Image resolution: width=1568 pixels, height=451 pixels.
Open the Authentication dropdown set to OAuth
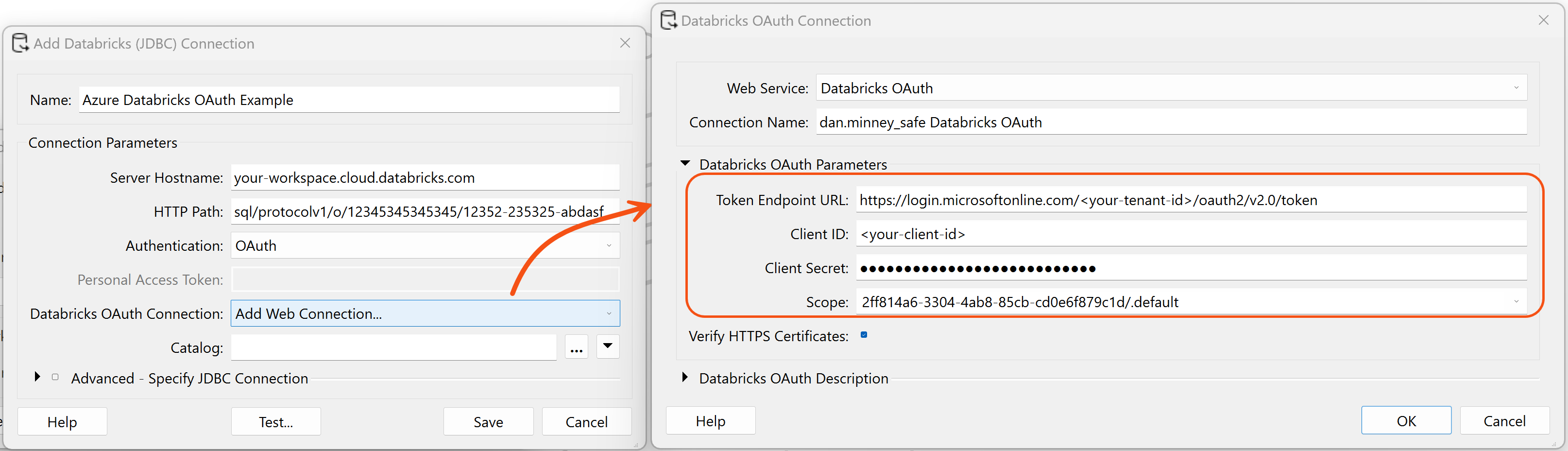point(425,246)
